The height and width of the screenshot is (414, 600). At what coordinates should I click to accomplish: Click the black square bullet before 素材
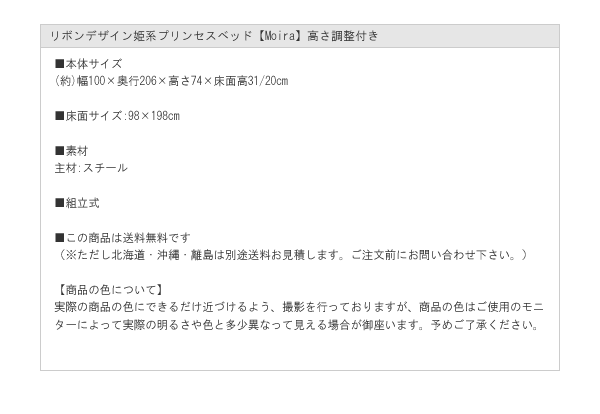[x=59, y=151]
